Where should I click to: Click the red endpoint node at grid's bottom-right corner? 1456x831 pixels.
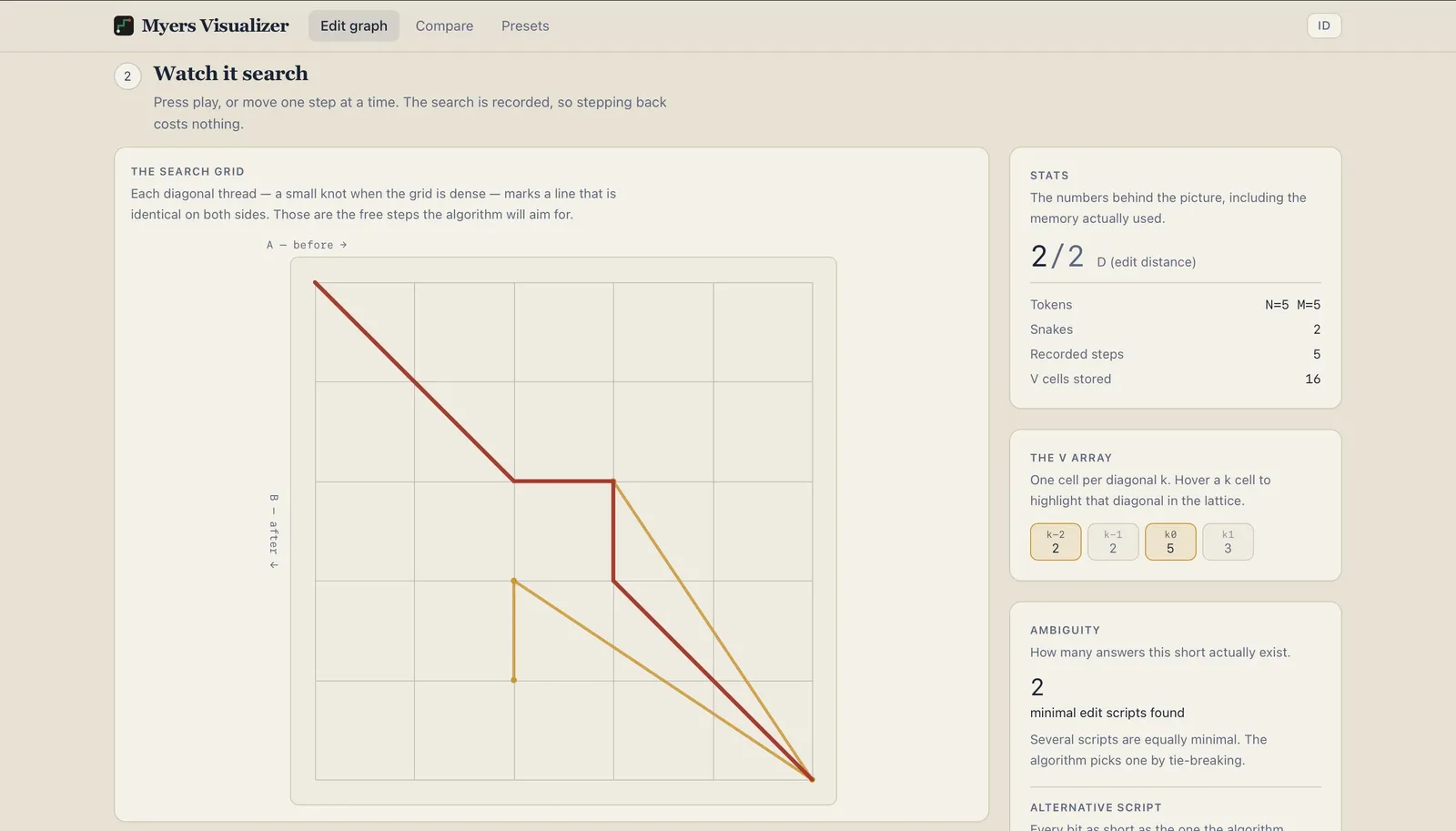[x=812, y=779]
